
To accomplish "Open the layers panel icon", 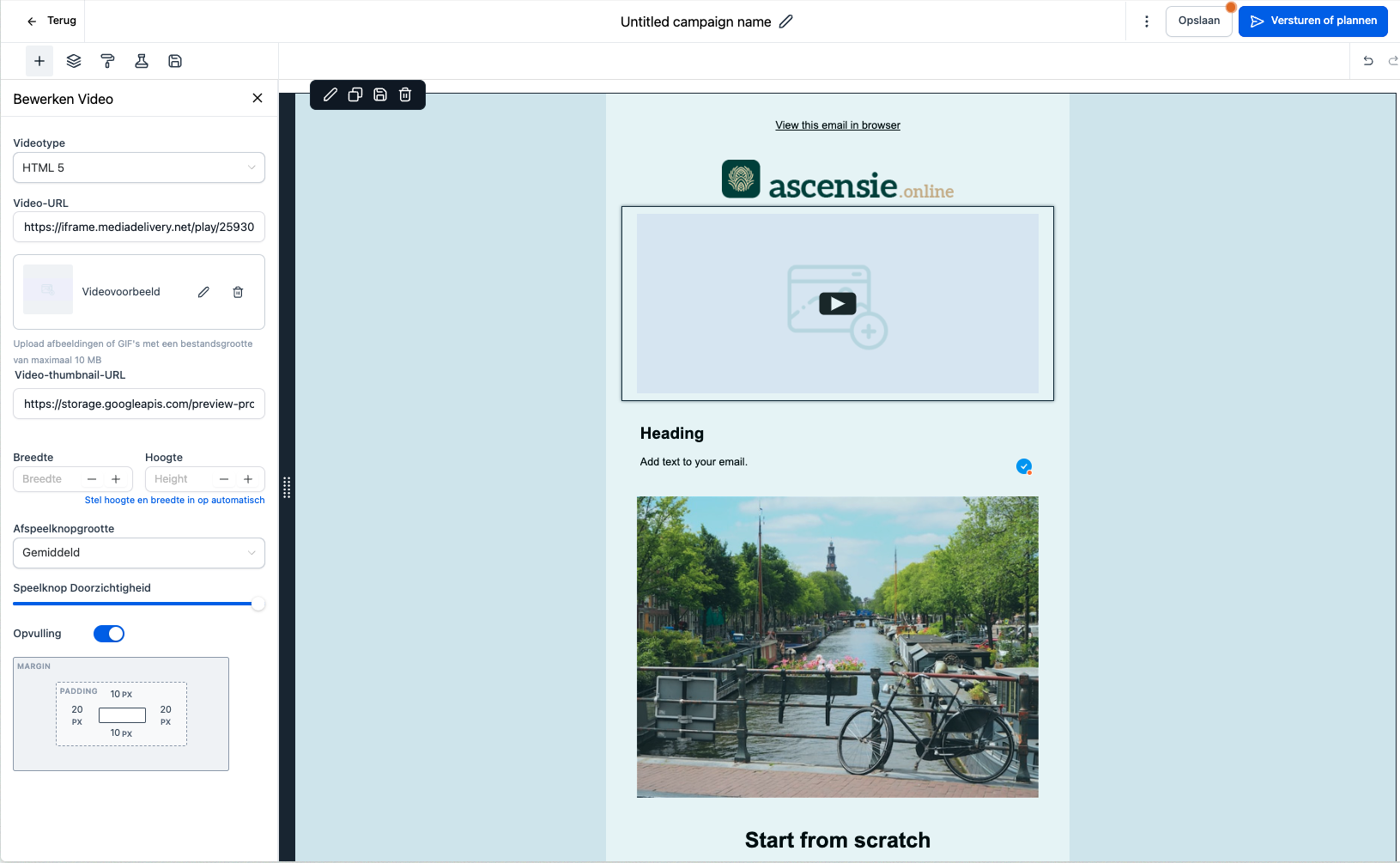I will pos(74,61).
